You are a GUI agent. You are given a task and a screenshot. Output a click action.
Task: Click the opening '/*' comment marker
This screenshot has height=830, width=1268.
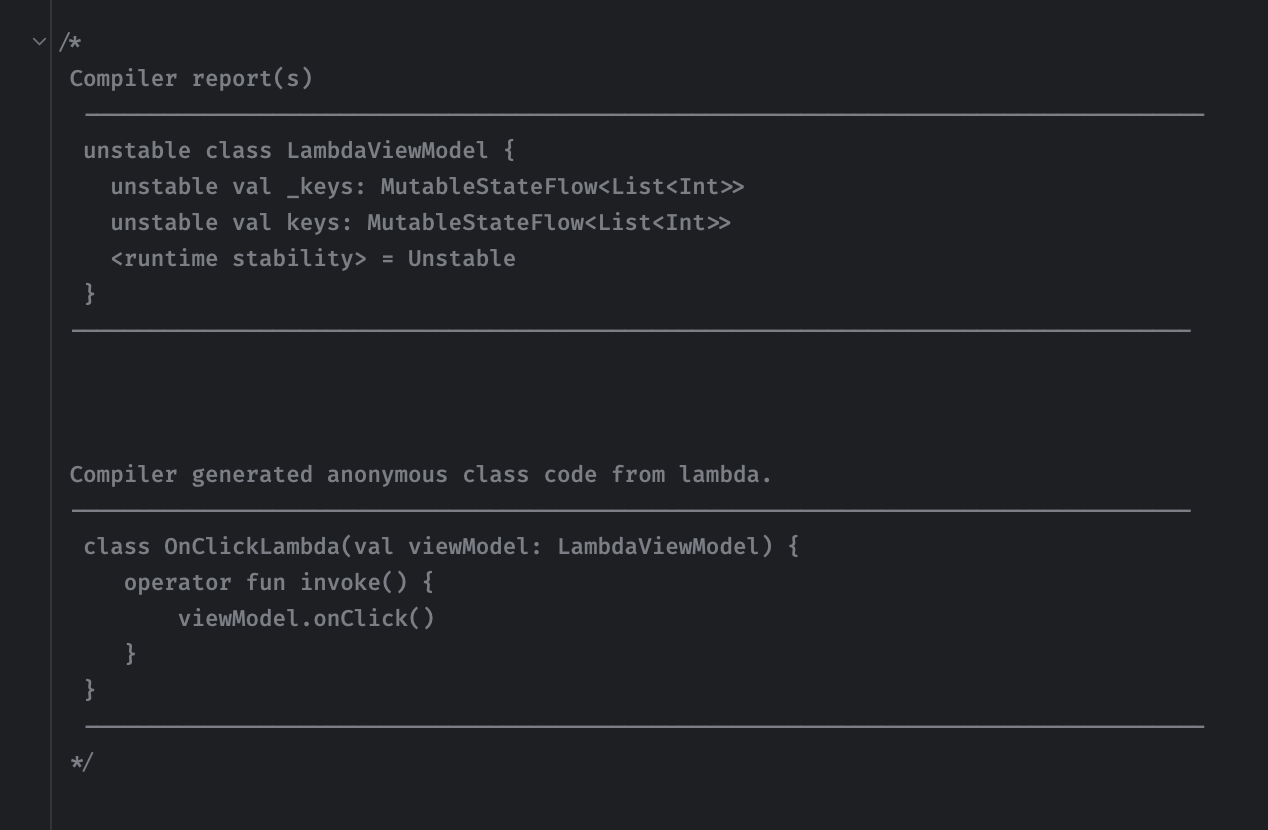point(70,42)
